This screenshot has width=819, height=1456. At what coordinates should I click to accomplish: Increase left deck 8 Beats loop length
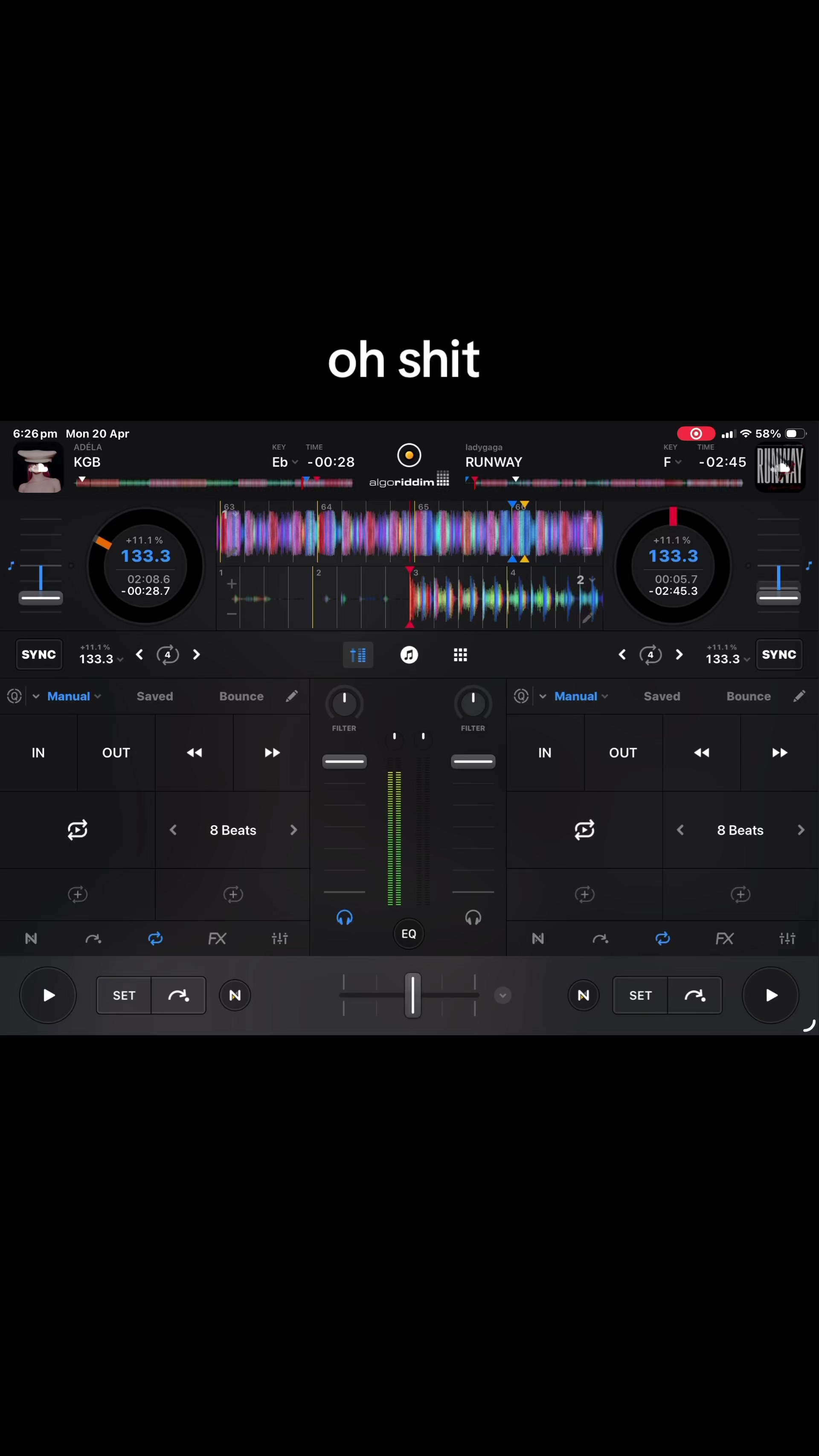[x=293, y=830]
